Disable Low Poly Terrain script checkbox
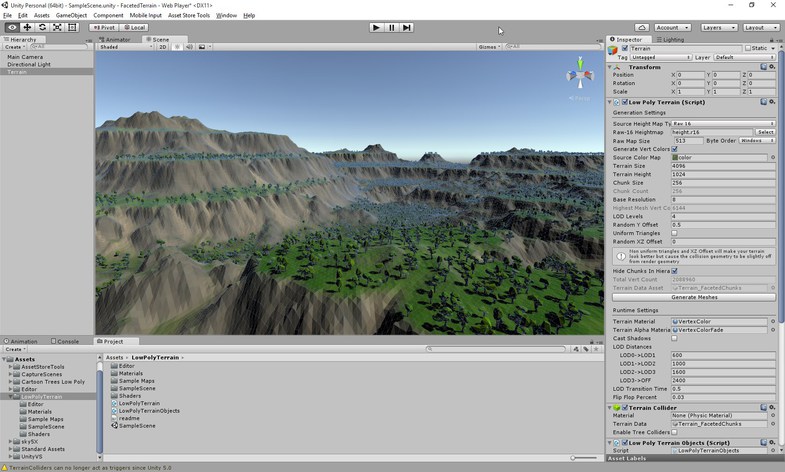The height and width of the screenshot is (472, 785). pos(625,102)
